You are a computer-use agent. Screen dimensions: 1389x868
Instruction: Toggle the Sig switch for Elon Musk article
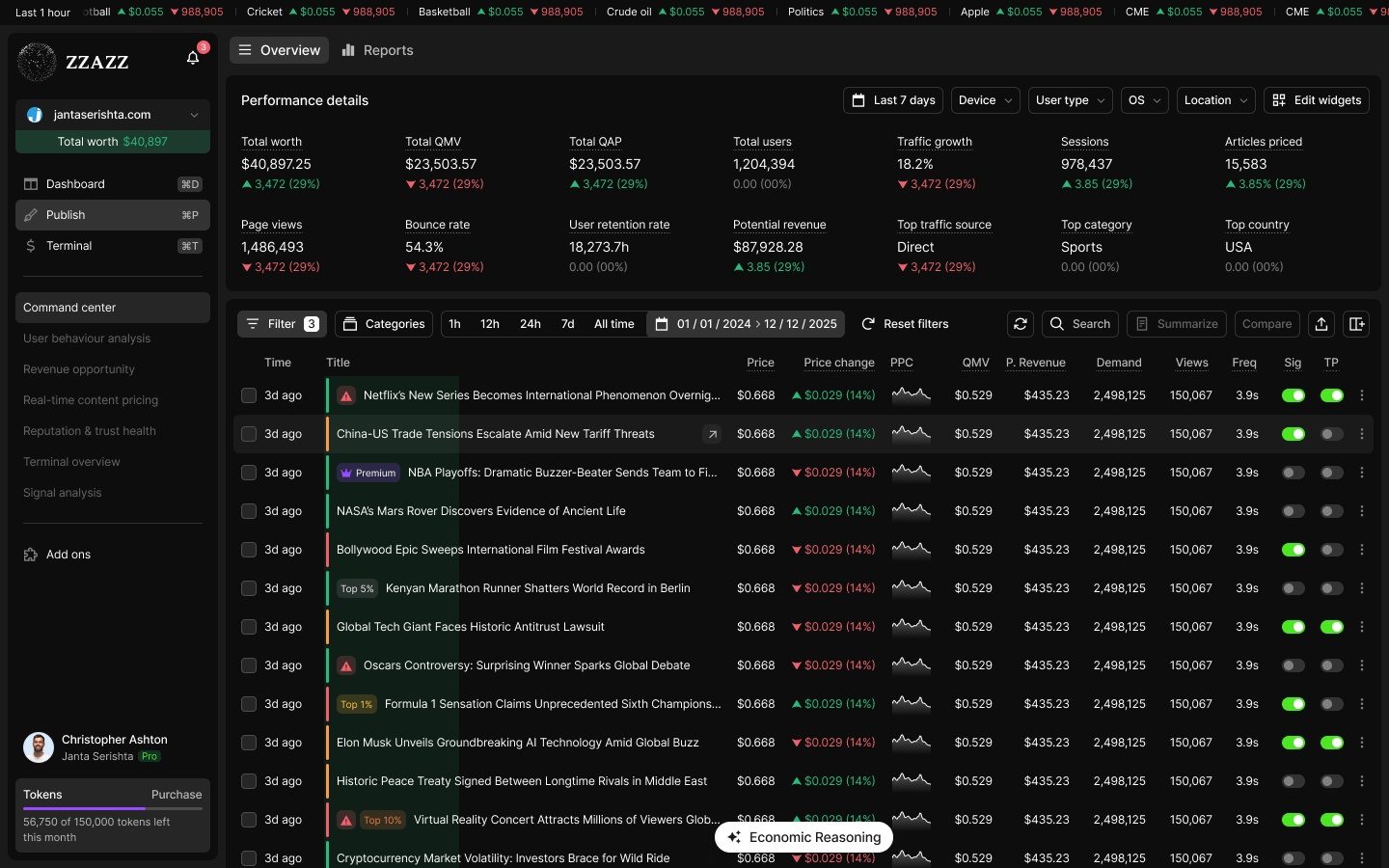pyautogui.click(x=1294, y=743)
